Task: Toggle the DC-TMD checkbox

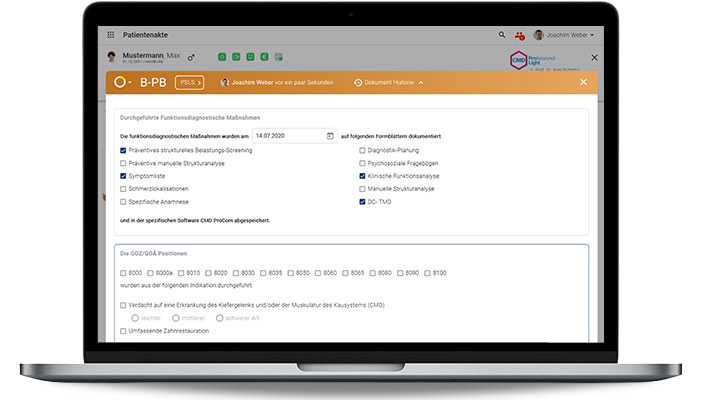Action: coord(362,201)
